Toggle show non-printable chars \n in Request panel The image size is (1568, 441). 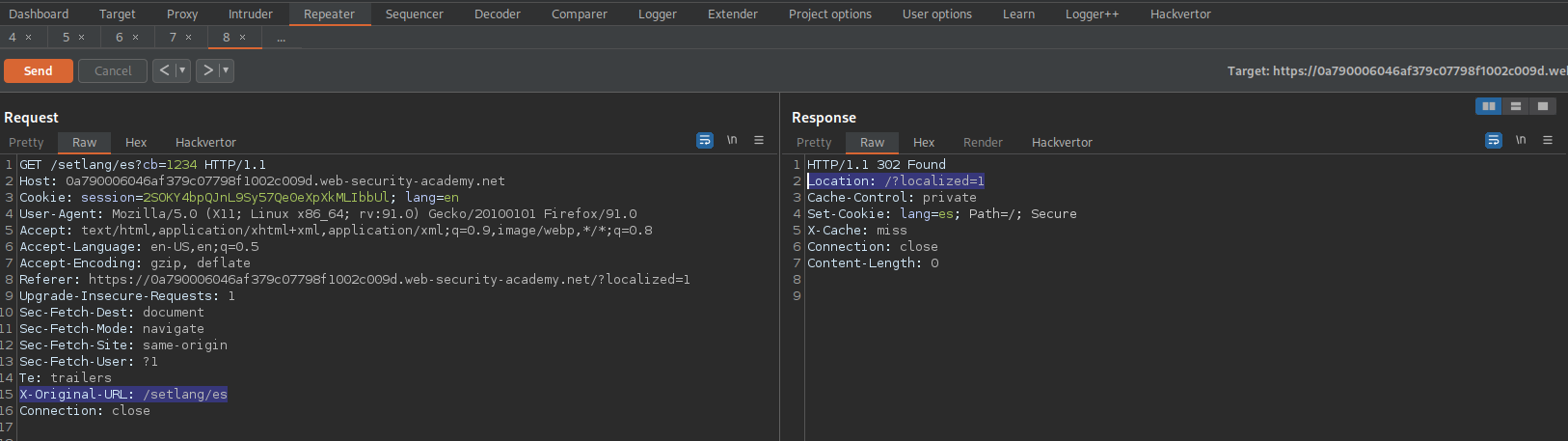click(x=732, y=141)
